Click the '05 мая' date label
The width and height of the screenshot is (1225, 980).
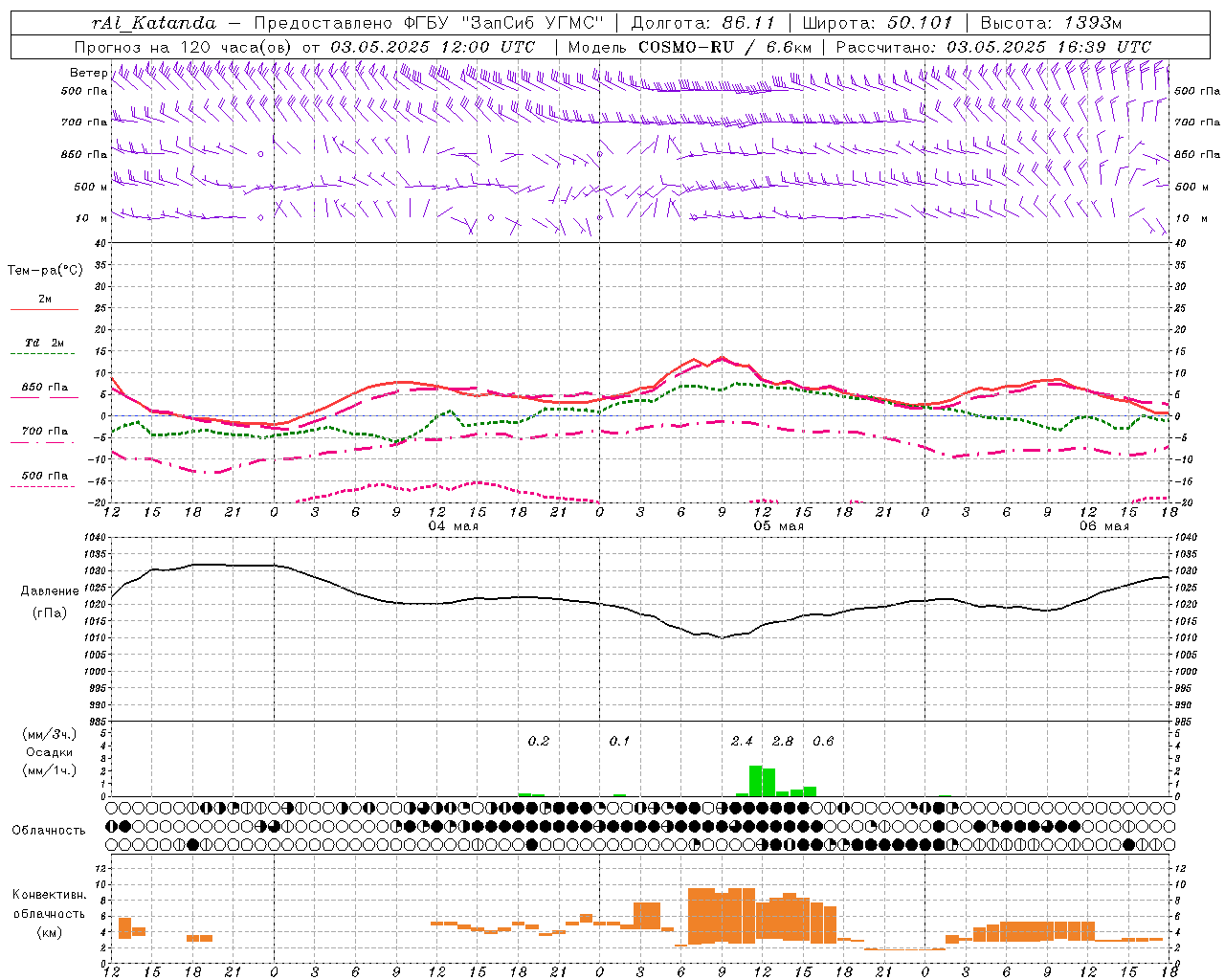(779, 526)
